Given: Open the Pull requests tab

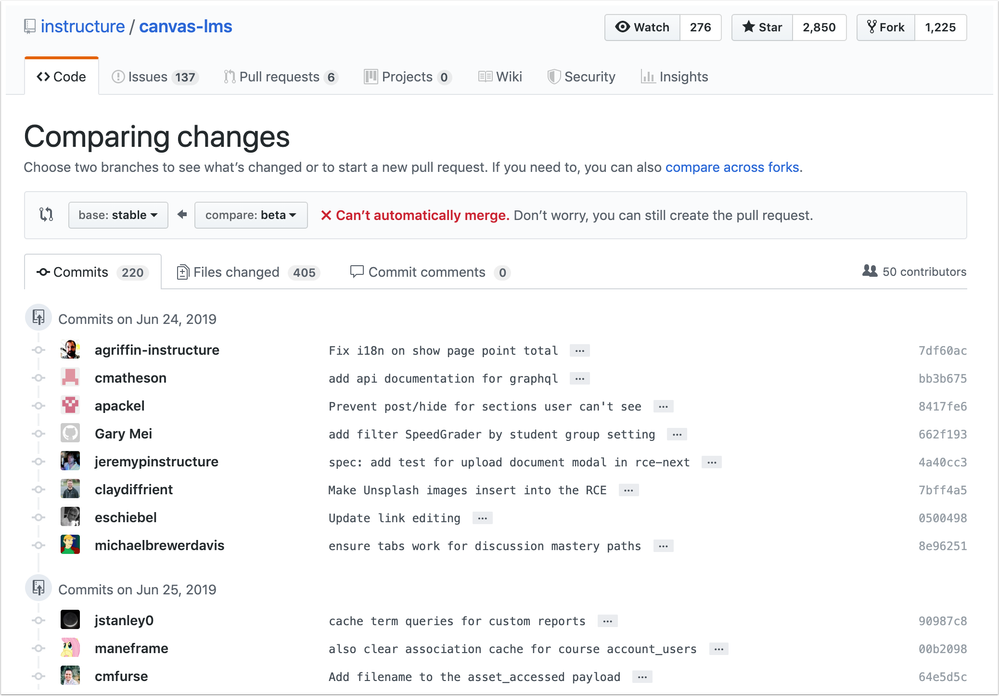Looking at the screenshot, I should click(x=280, y=77).
